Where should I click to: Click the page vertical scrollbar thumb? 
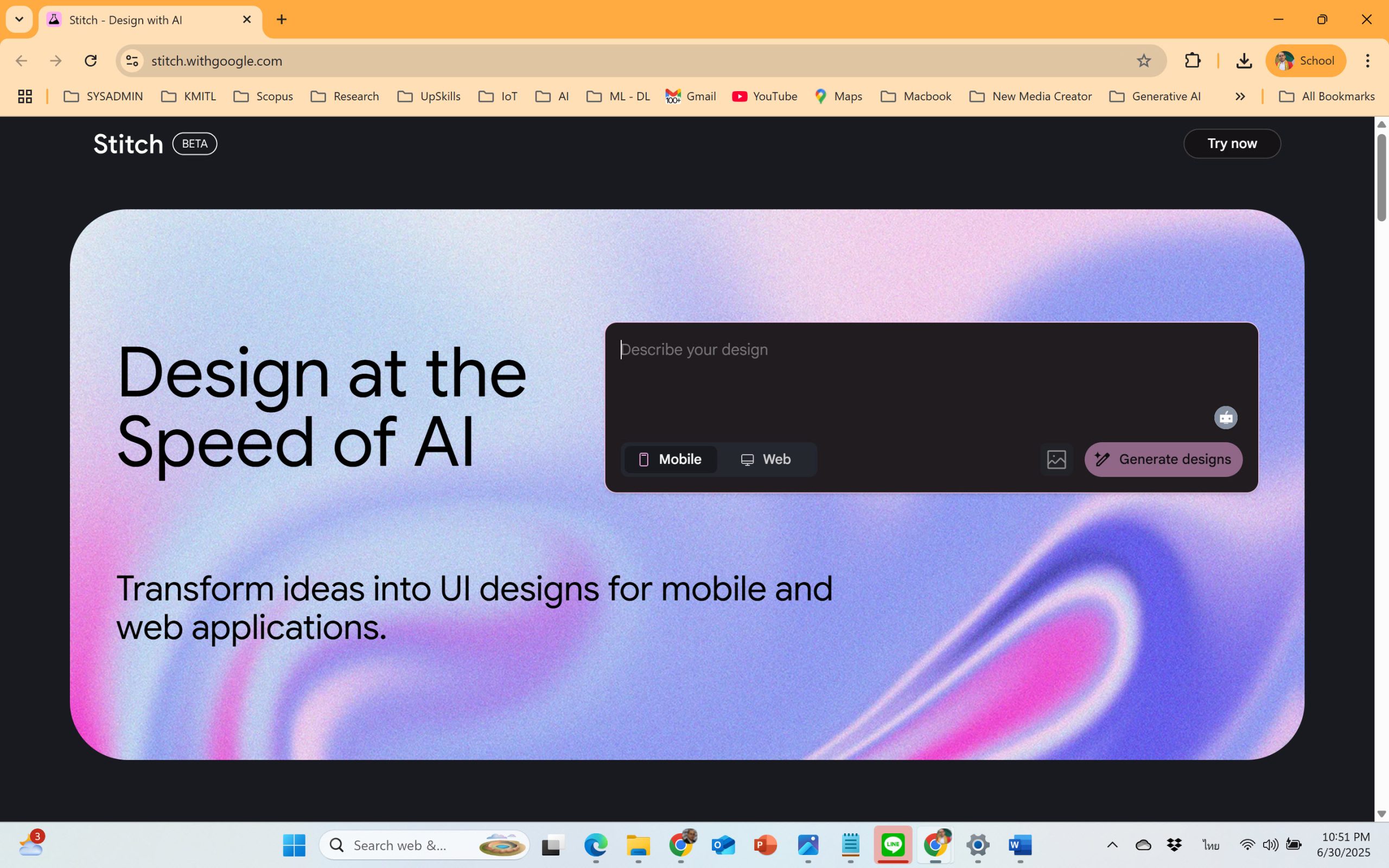(x=1381, y=177)
